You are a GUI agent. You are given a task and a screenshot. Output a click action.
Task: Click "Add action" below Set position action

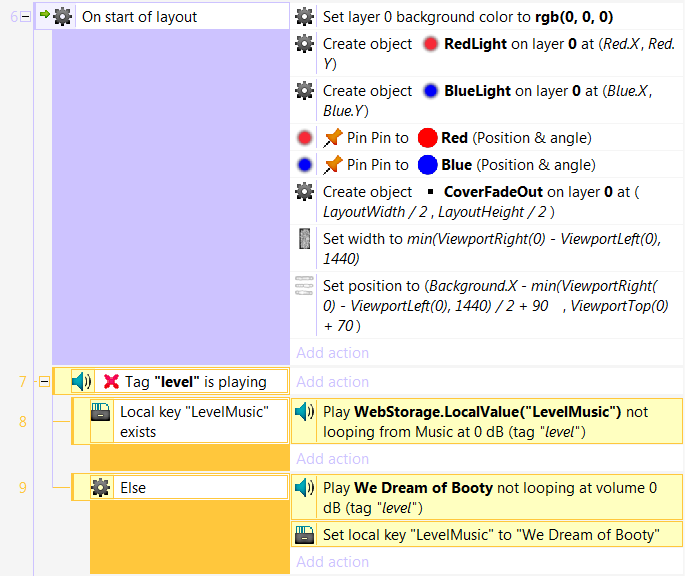[332, 353]
